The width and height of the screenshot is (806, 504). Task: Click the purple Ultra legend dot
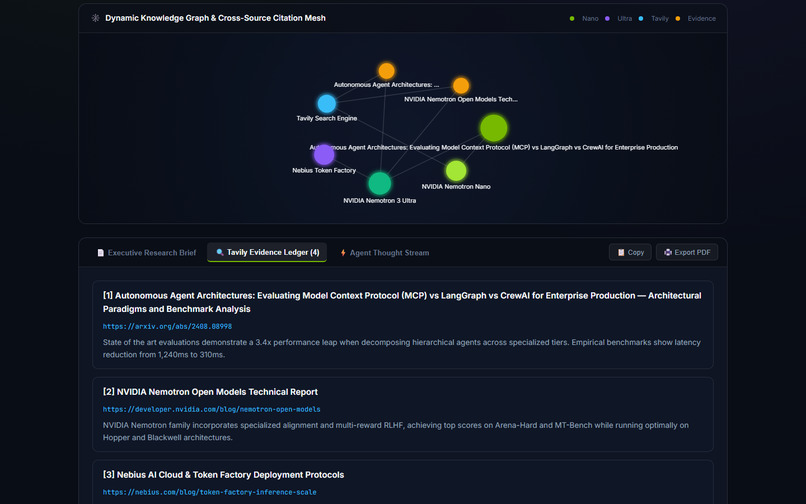click(608, 19)
